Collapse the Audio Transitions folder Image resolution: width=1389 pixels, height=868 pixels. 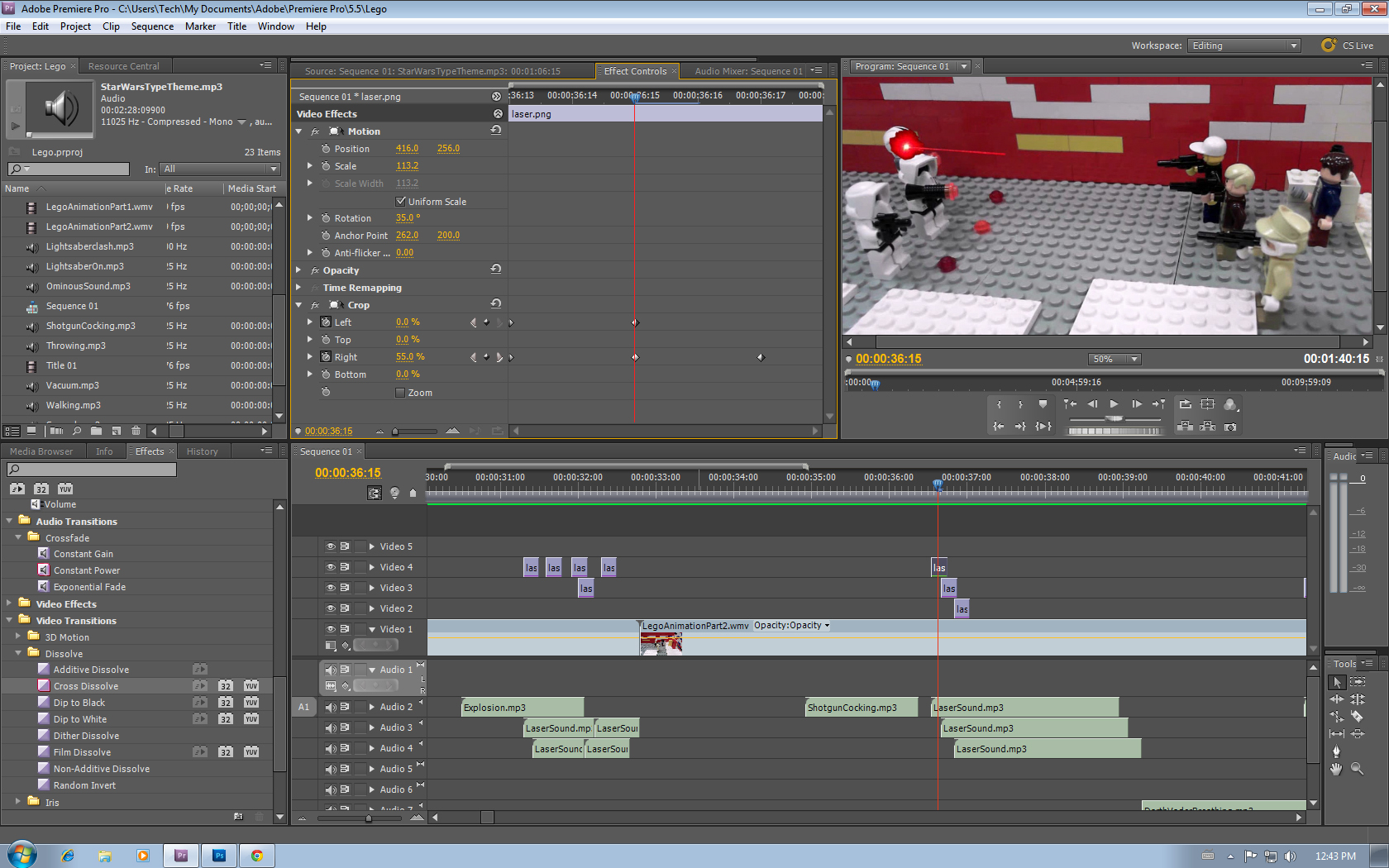[9, 521]
